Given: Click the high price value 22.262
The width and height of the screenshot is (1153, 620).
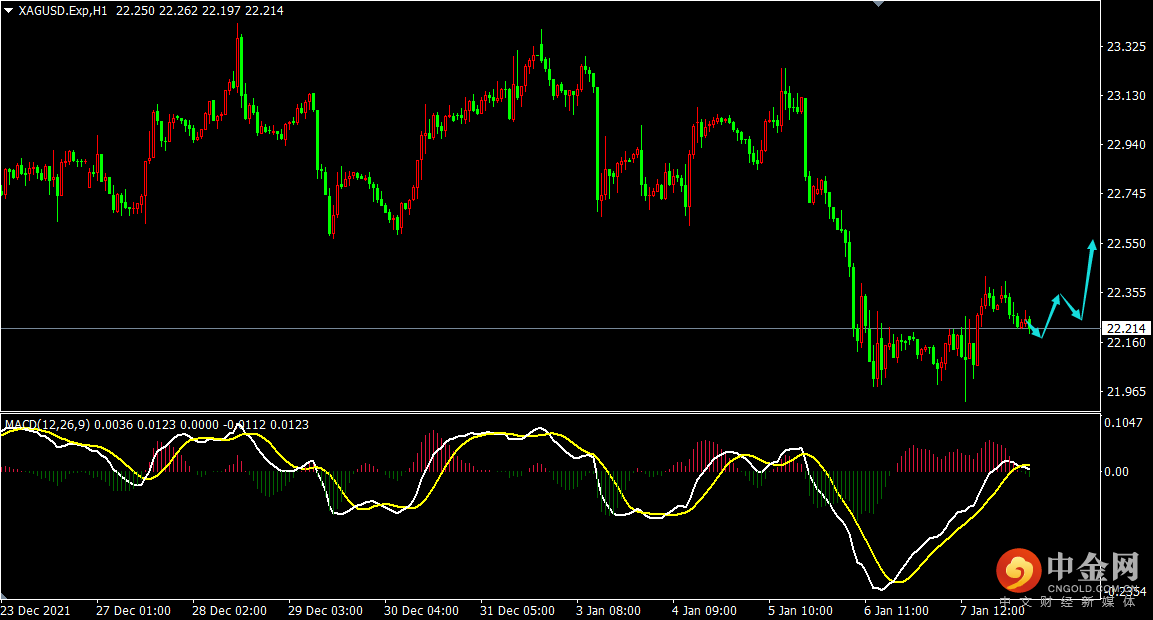Looking at the screenshot, I should [177, 10].
